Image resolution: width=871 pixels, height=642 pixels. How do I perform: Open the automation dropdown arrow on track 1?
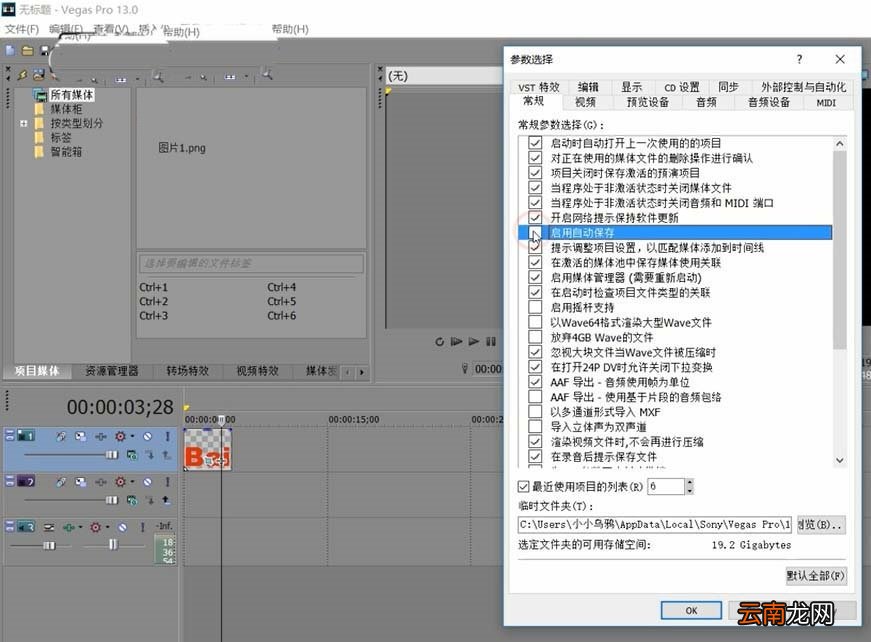(132, 437)
